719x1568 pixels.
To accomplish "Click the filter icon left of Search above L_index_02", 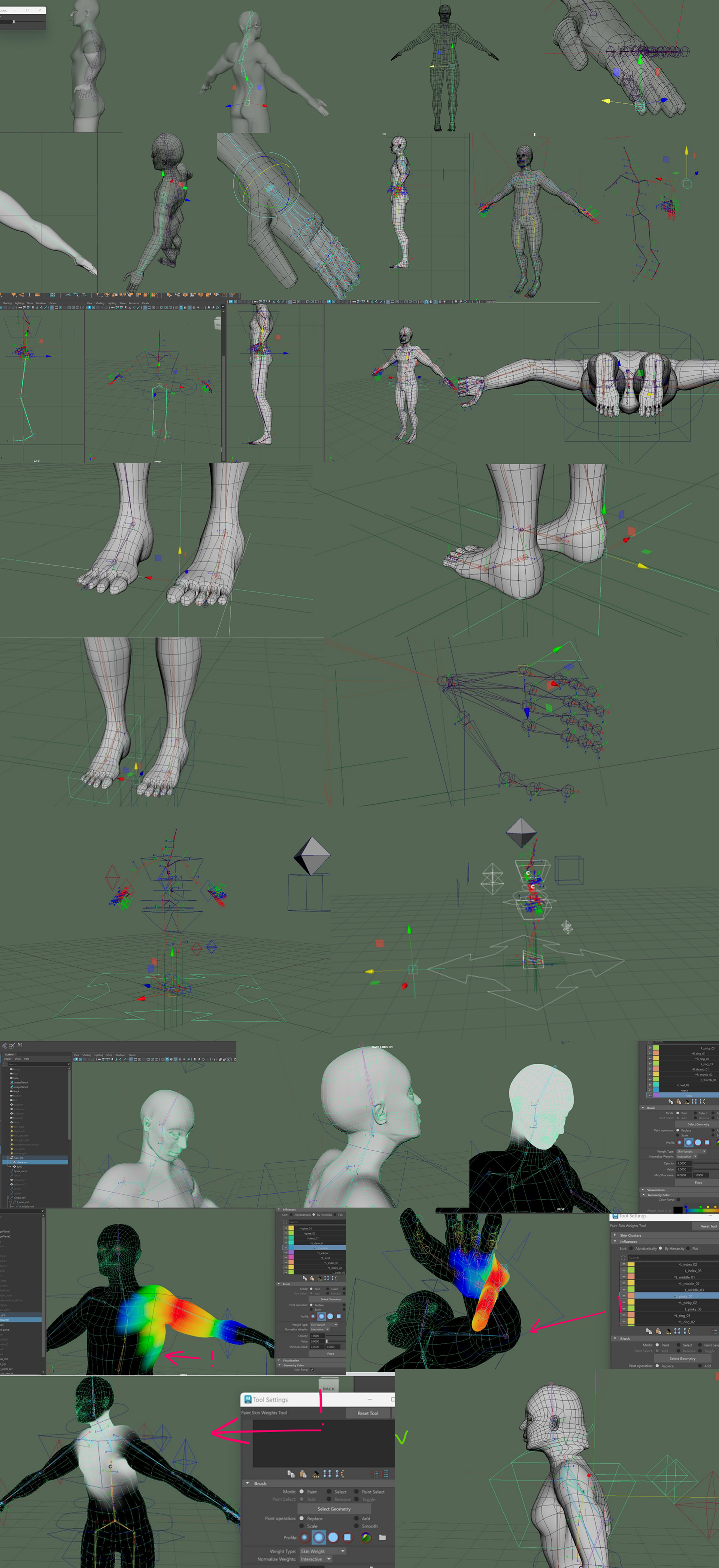I will (624, 1258).
